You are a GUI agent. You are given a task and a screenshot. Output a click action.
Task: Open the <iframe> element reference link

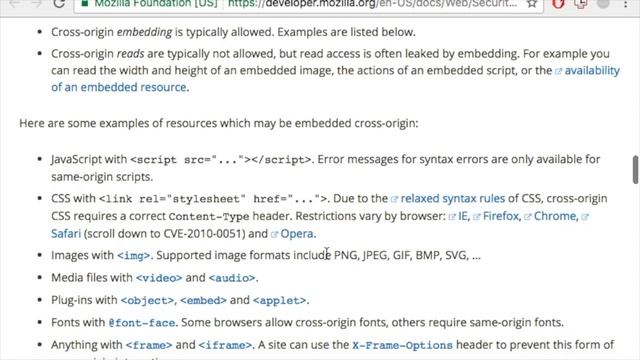(x=225, y=345)
